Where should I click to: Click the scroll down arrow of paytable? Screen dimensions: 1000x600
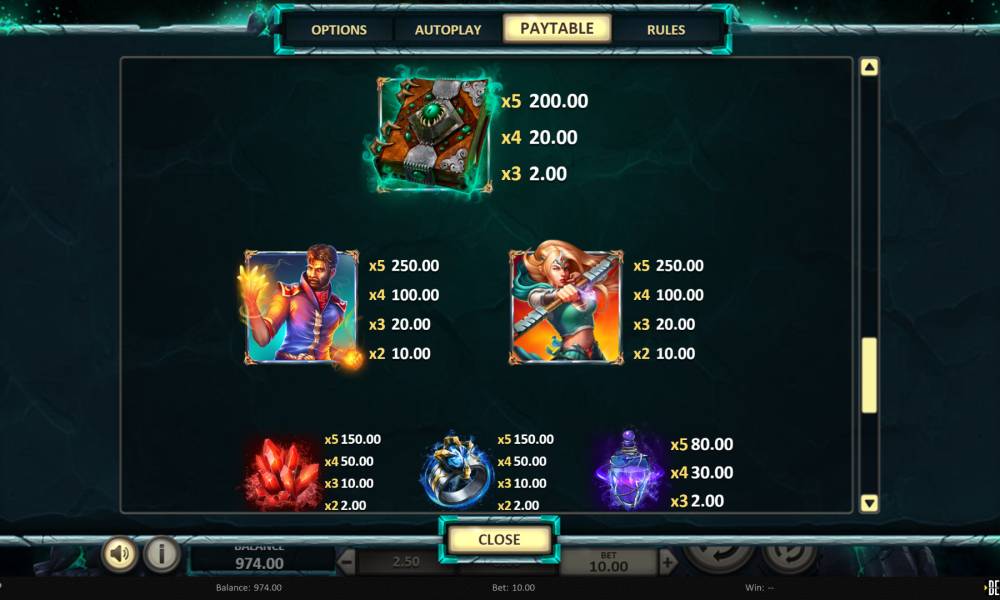click(x=869, y=503)
